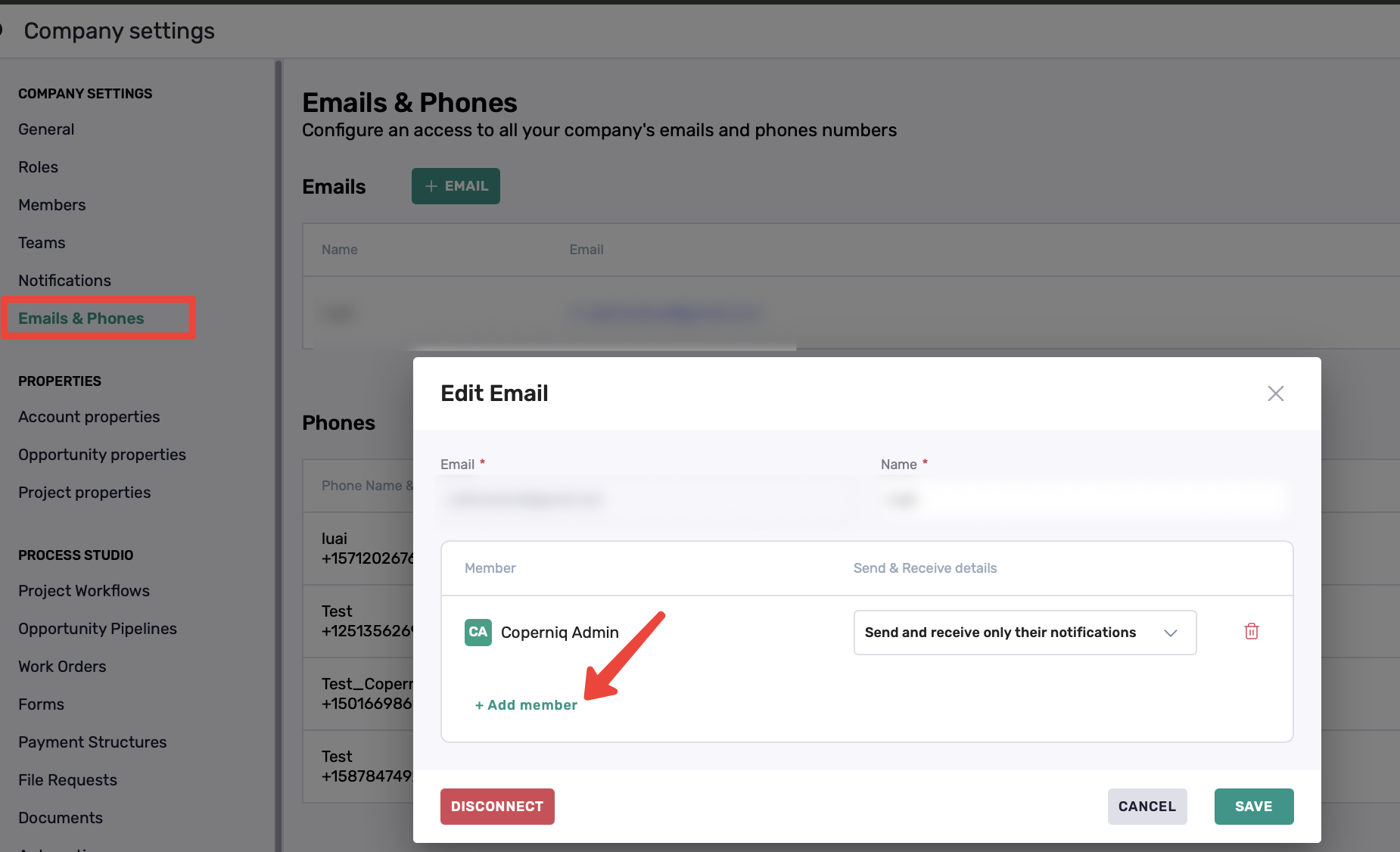The width and height of the screenshot is (1400, 852).
Task: Click the plus EMAIL button
Action: (x=456, y=186)
